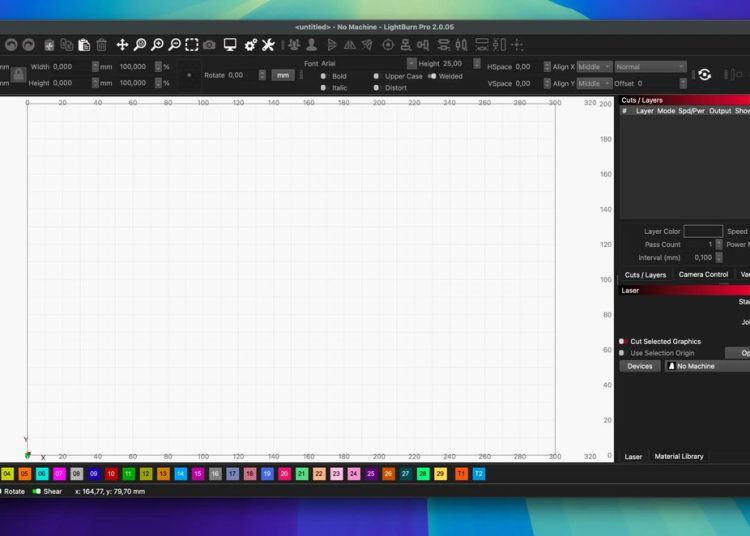The width and height of the screenshot is (750, 536).
Task: Toggle Cut Selected Graphics switch
Action: point(622,341)
